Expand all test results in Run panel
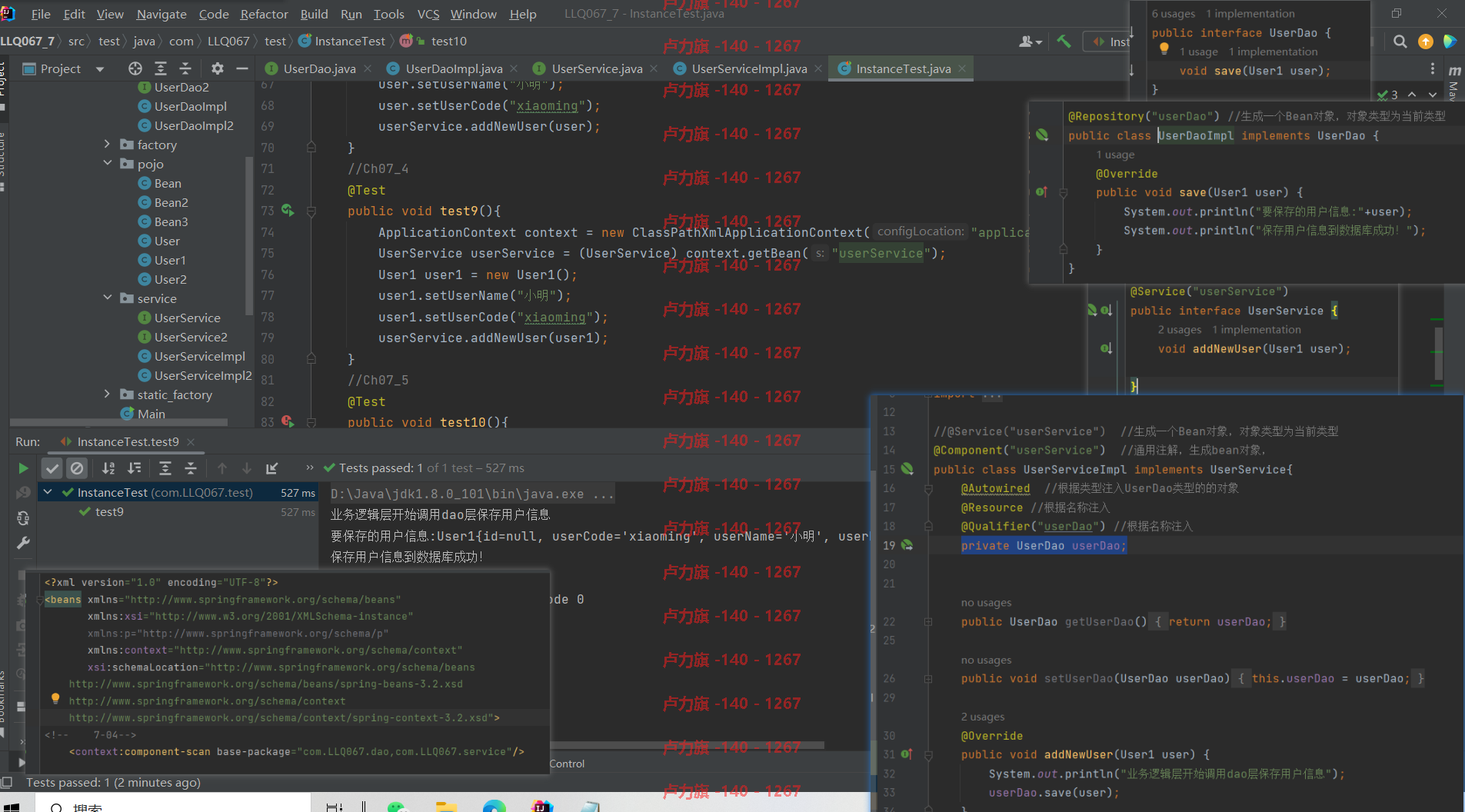This screenshot has width=1465, height=812. [165, 468]
